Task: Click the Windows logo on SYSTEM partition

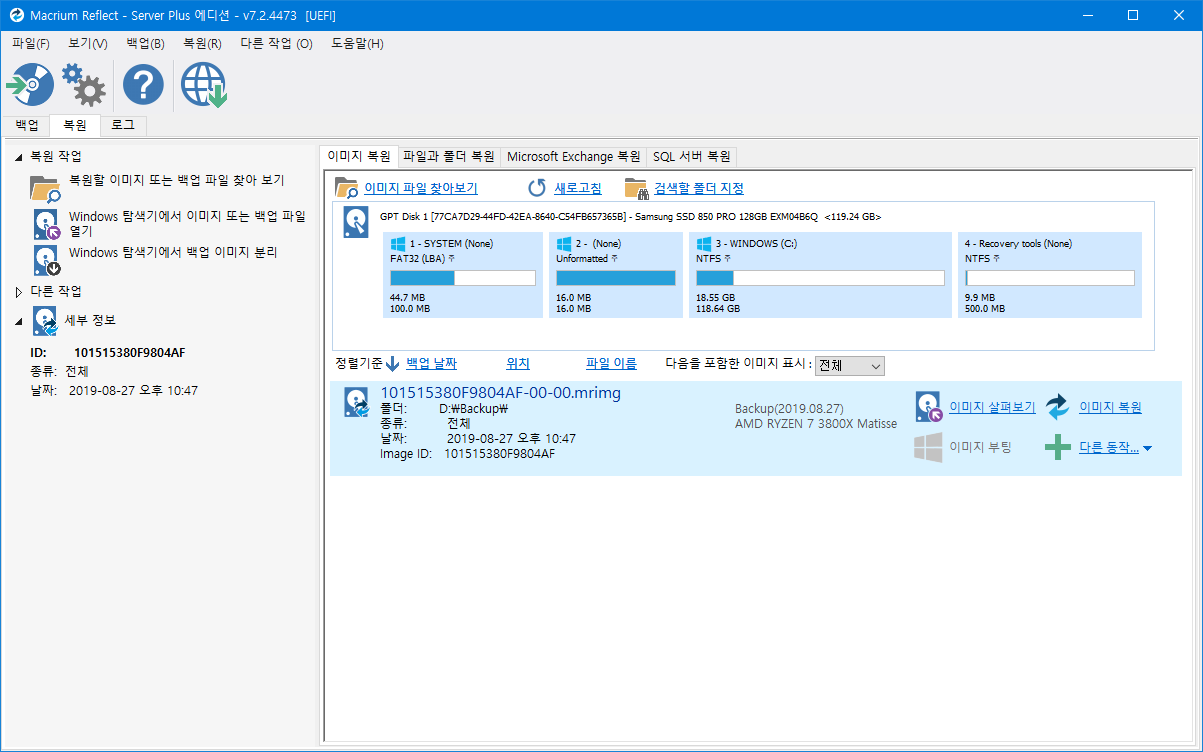Action: click(397, 243)
